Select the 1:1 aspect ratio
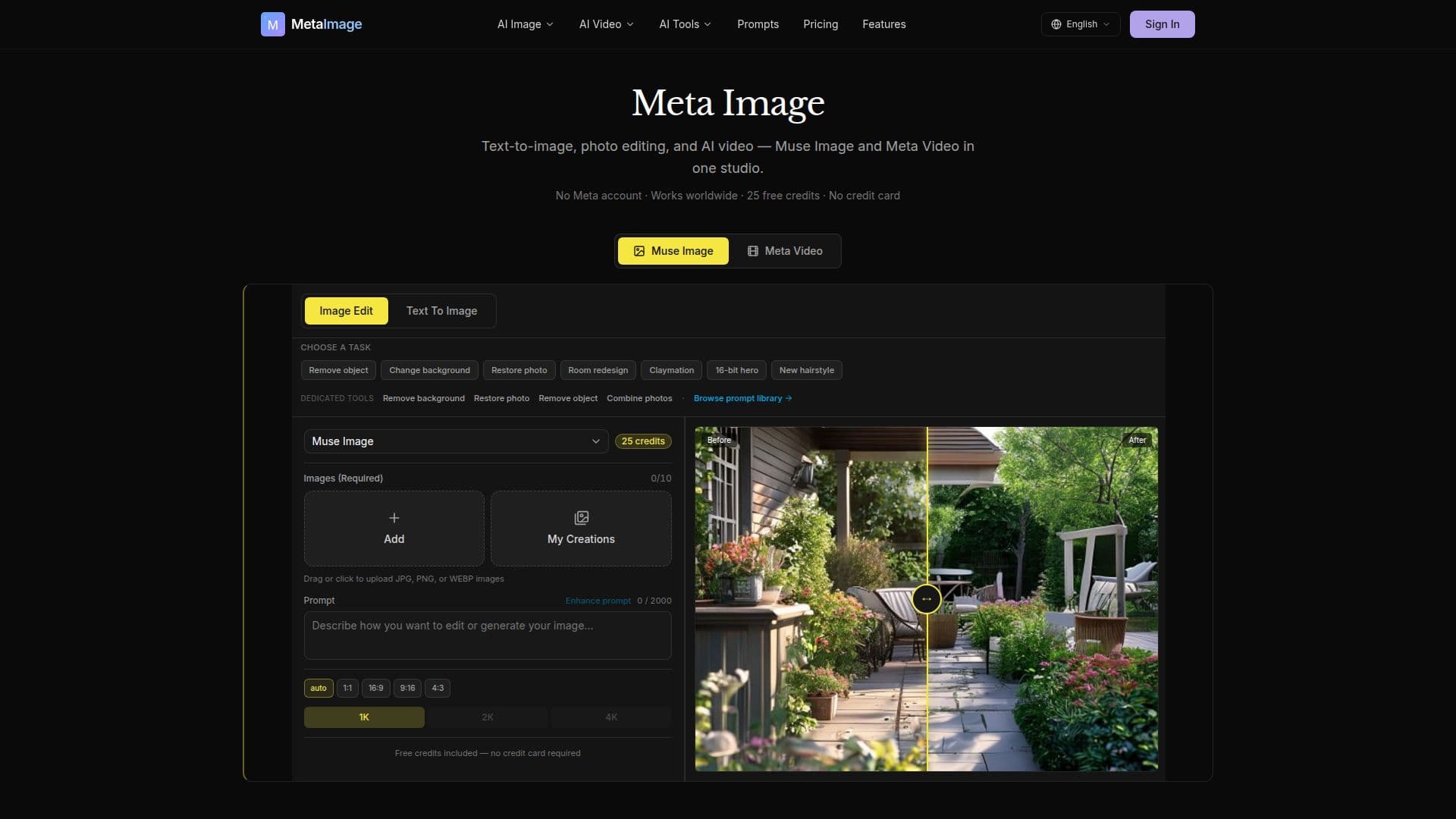The image size is (1456, 819). tap(347, 689)
